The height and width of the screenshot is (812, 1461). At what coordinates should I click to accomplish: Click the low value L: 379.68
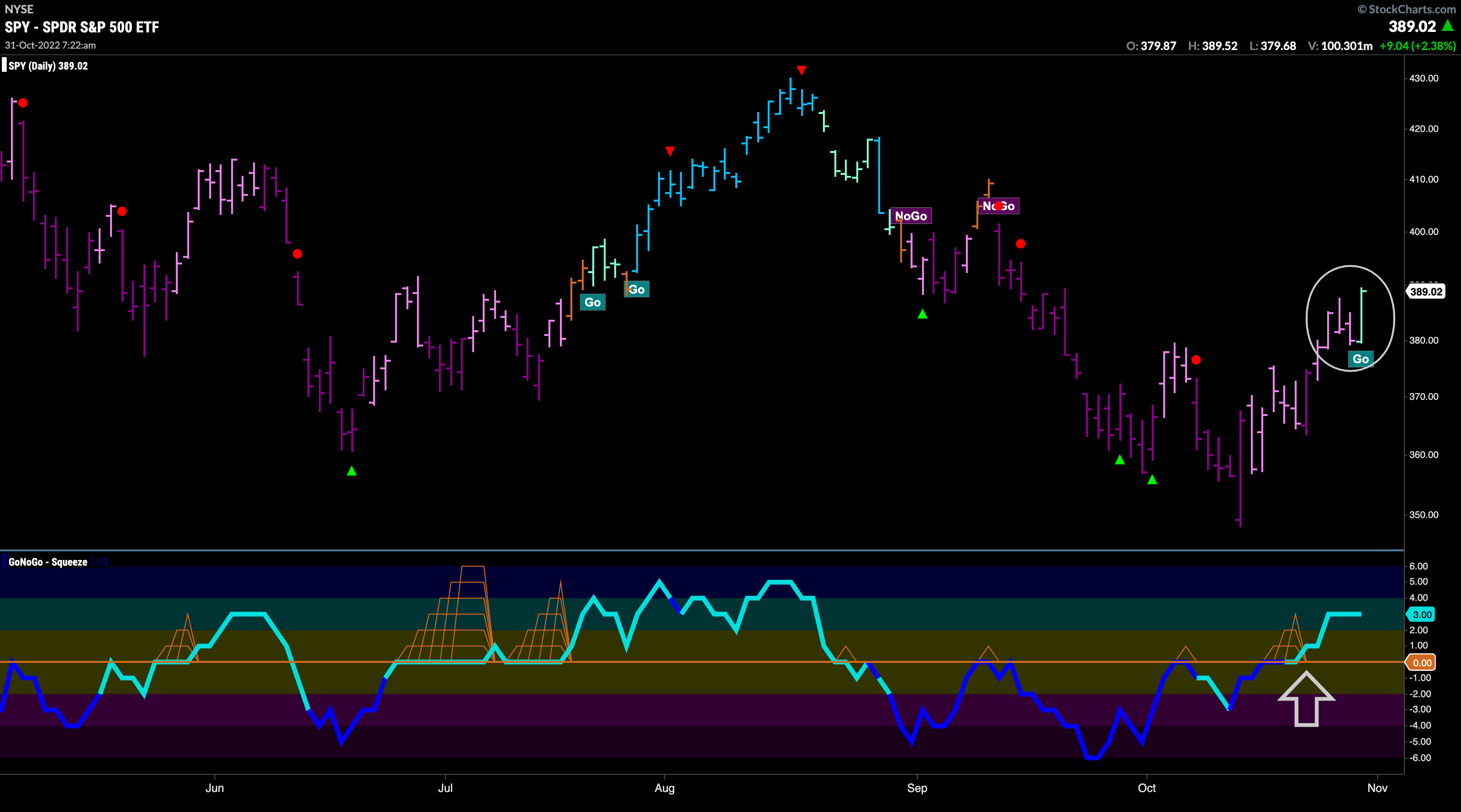[x=1273, y=46]
